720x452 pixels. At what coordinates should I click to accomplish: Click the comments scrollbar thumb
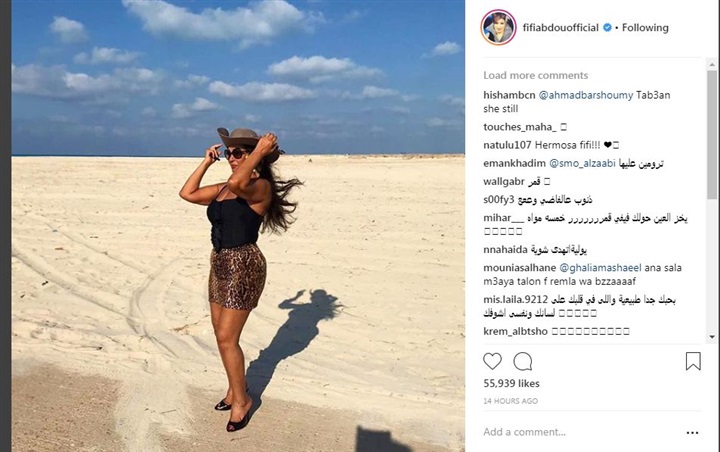(712, 135)
